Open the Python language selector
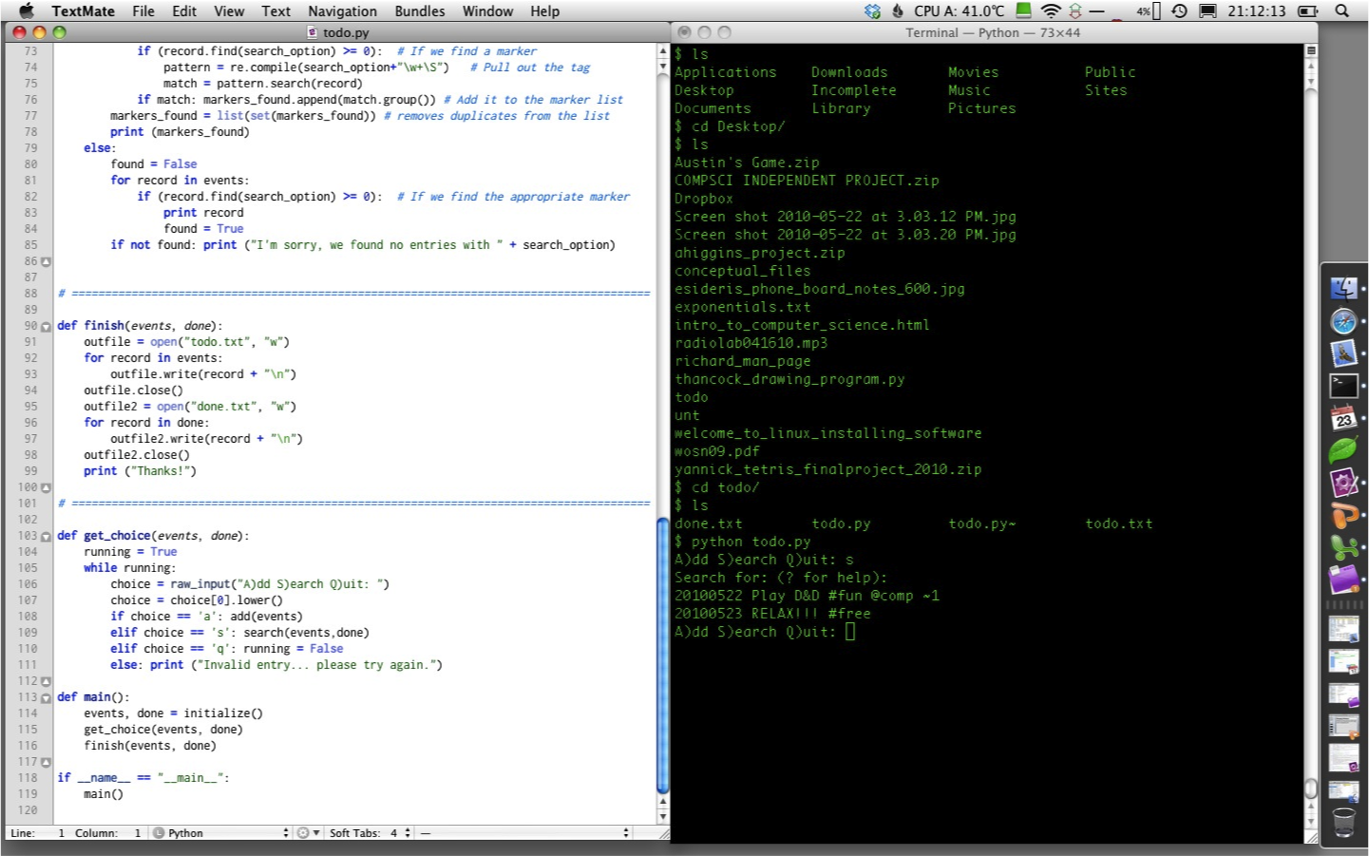 pos(220,833)
